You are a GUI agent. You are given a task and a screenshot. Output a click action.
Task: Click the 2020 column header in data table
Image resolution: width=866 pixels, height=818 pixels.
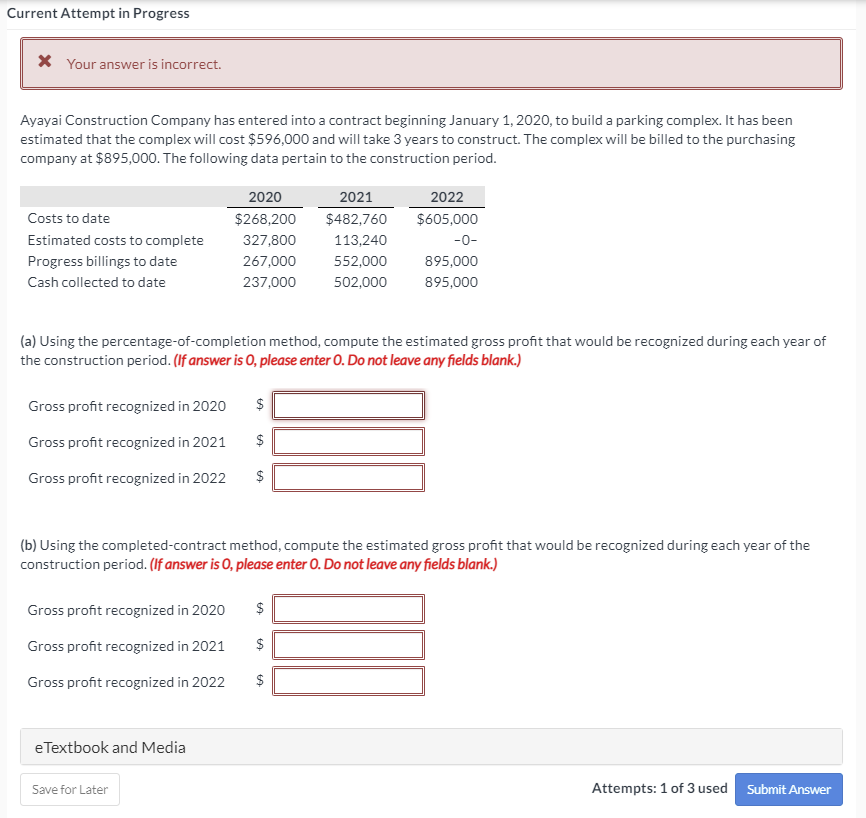[x=265, y=196]
